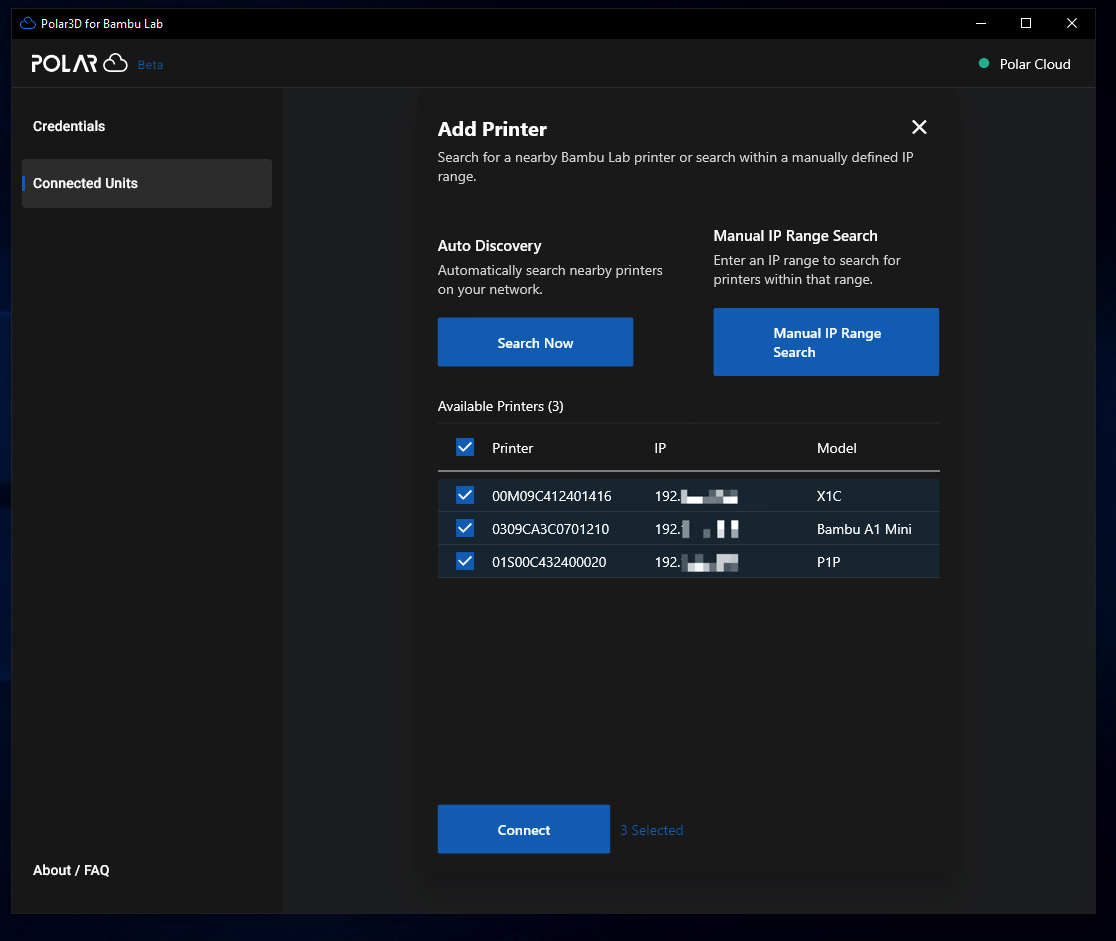Select serial text 0309CA3C0701210
1116x941 pixels.
(550, 529)
